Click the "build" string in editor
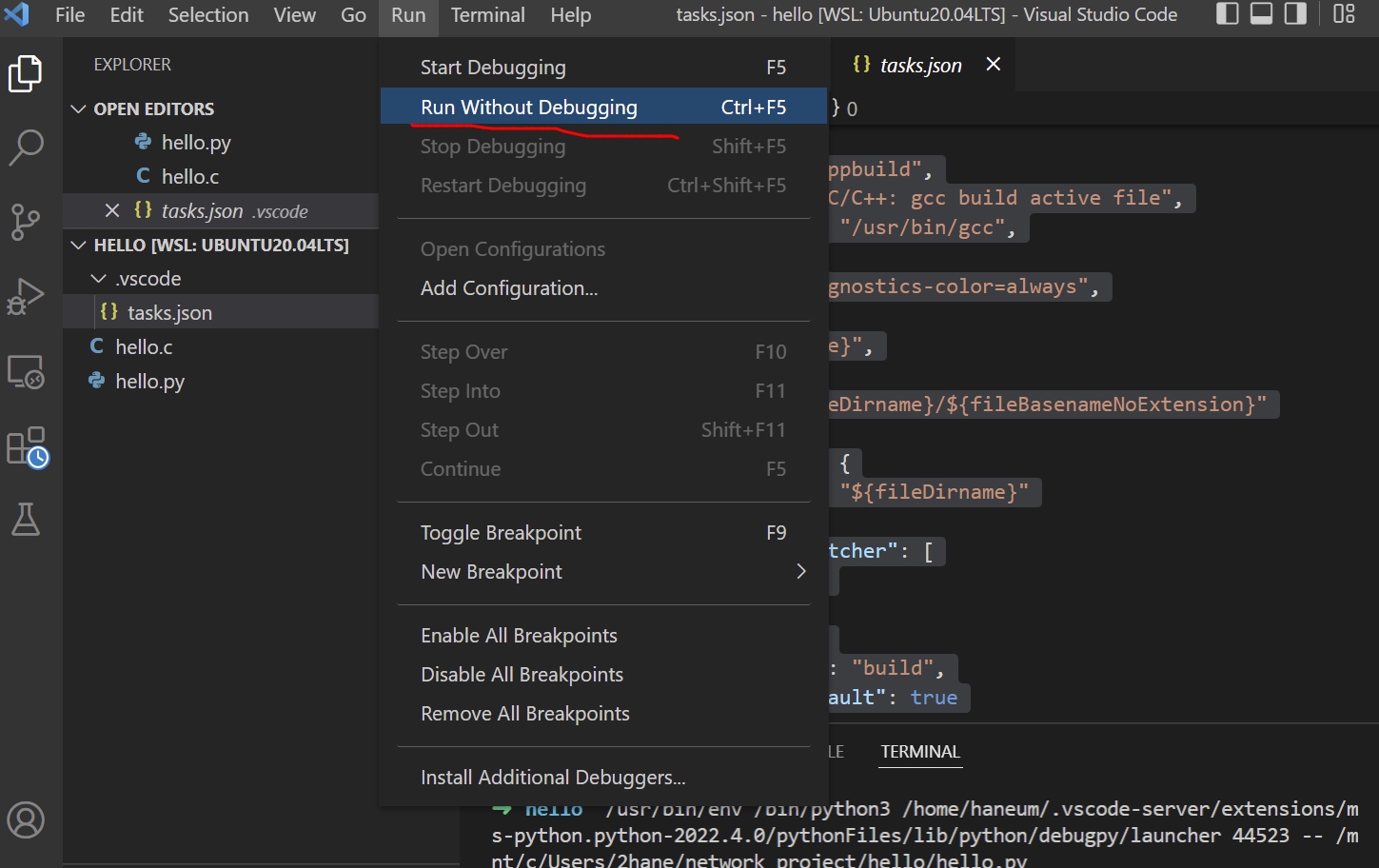The width and height of the screenshot is (1379, 868). coord(892,668)
